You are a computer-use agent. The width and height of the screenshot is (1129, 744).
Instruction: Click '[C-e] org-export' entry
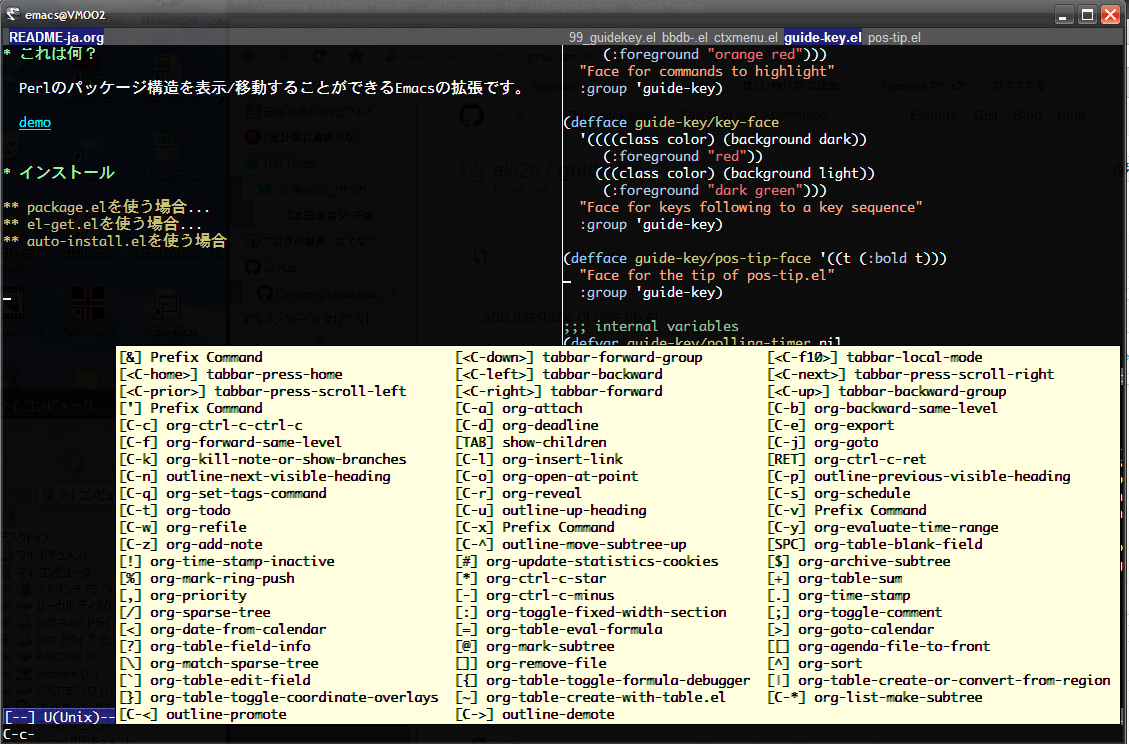(830, 426)
